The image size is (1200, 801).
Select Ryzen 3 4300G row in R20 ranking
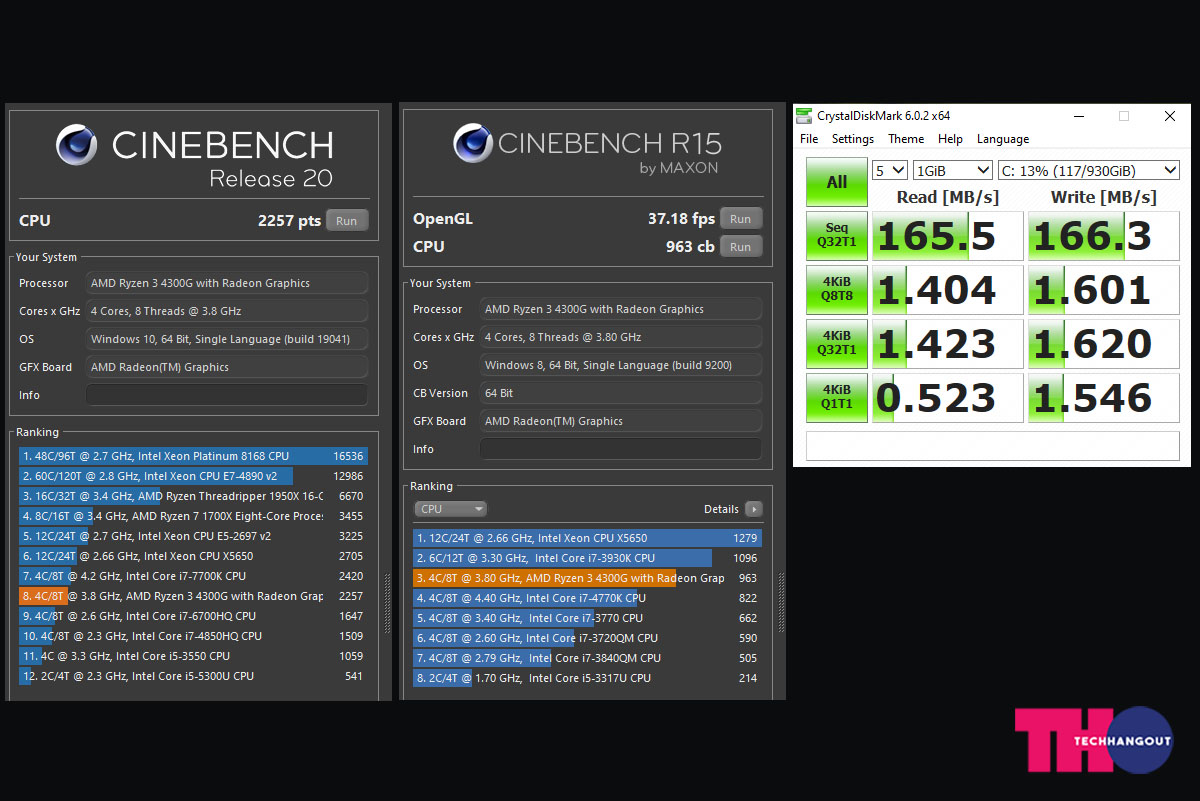pyautogui.click(x=193, y=596)
